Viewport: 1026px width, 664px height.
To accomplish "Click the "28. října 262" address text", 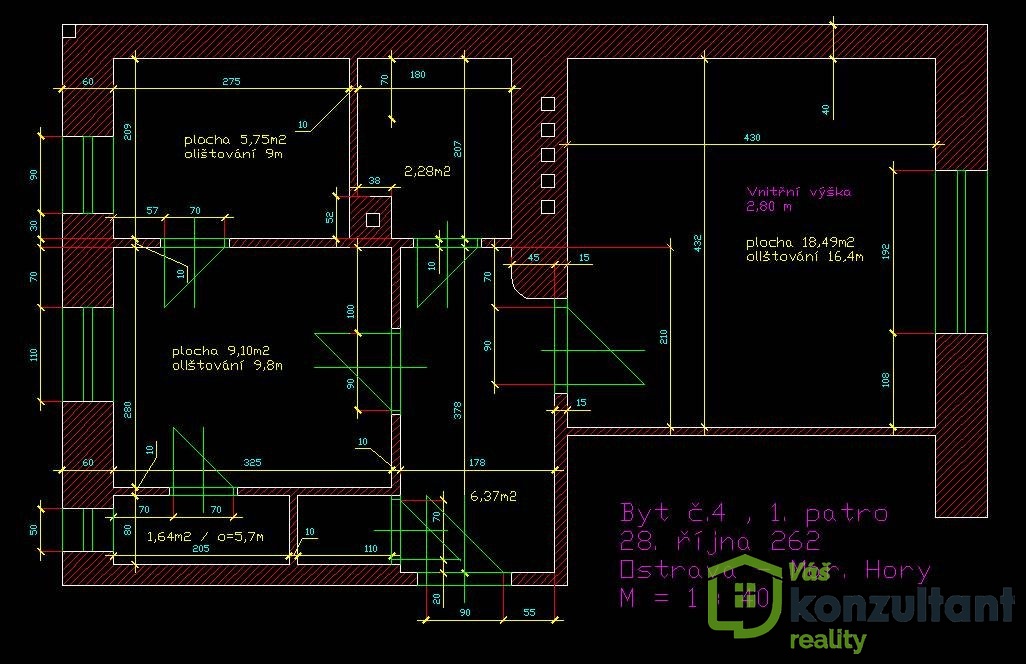I will pos(720,542).
